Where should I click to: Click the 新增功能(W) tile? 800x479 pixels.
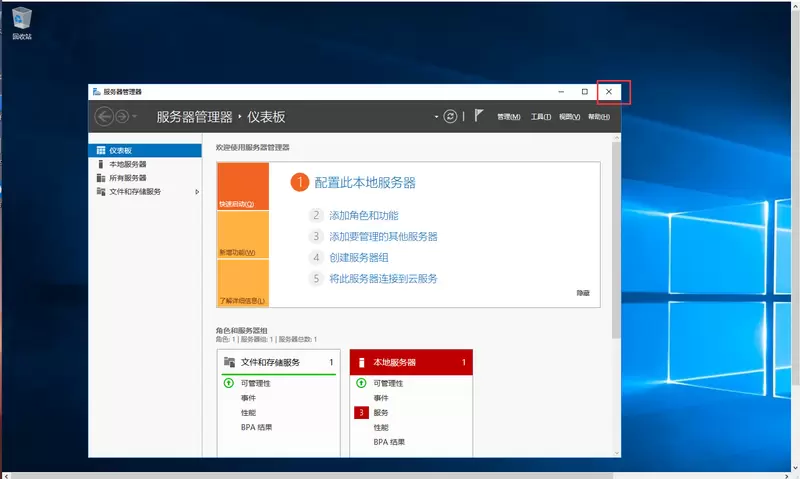[x=243, y=235]
